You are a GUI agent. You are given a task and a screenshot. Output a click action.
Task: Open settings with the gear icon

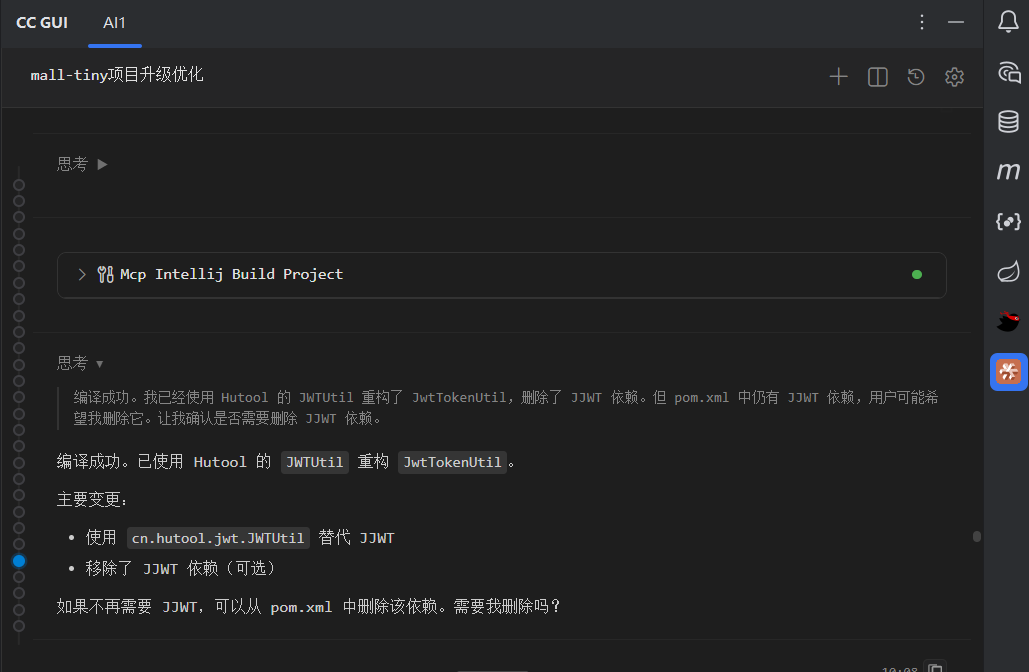954,76
